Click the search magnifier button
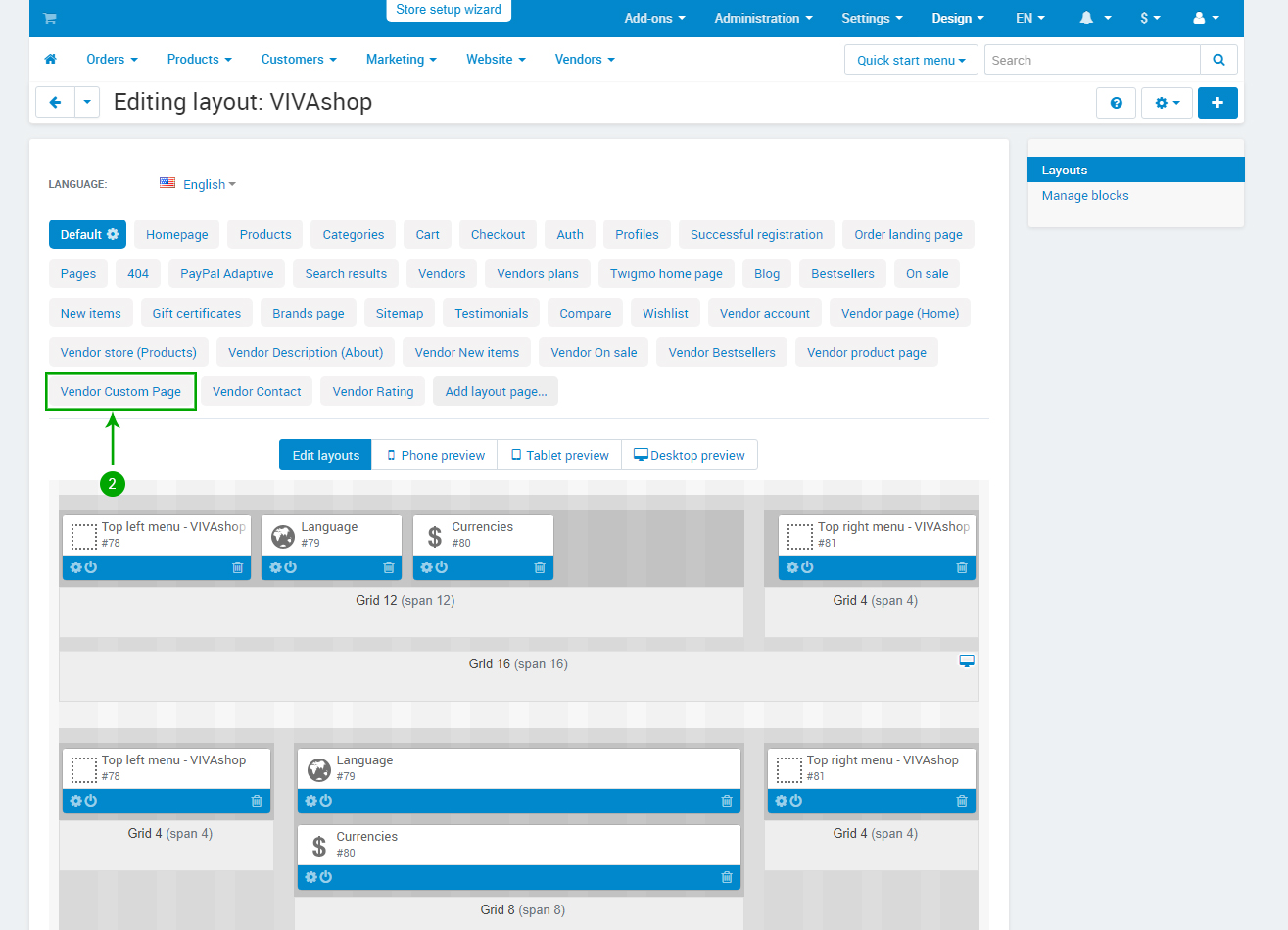This screenshot has width=1288, height=930. pos(1218,60)
